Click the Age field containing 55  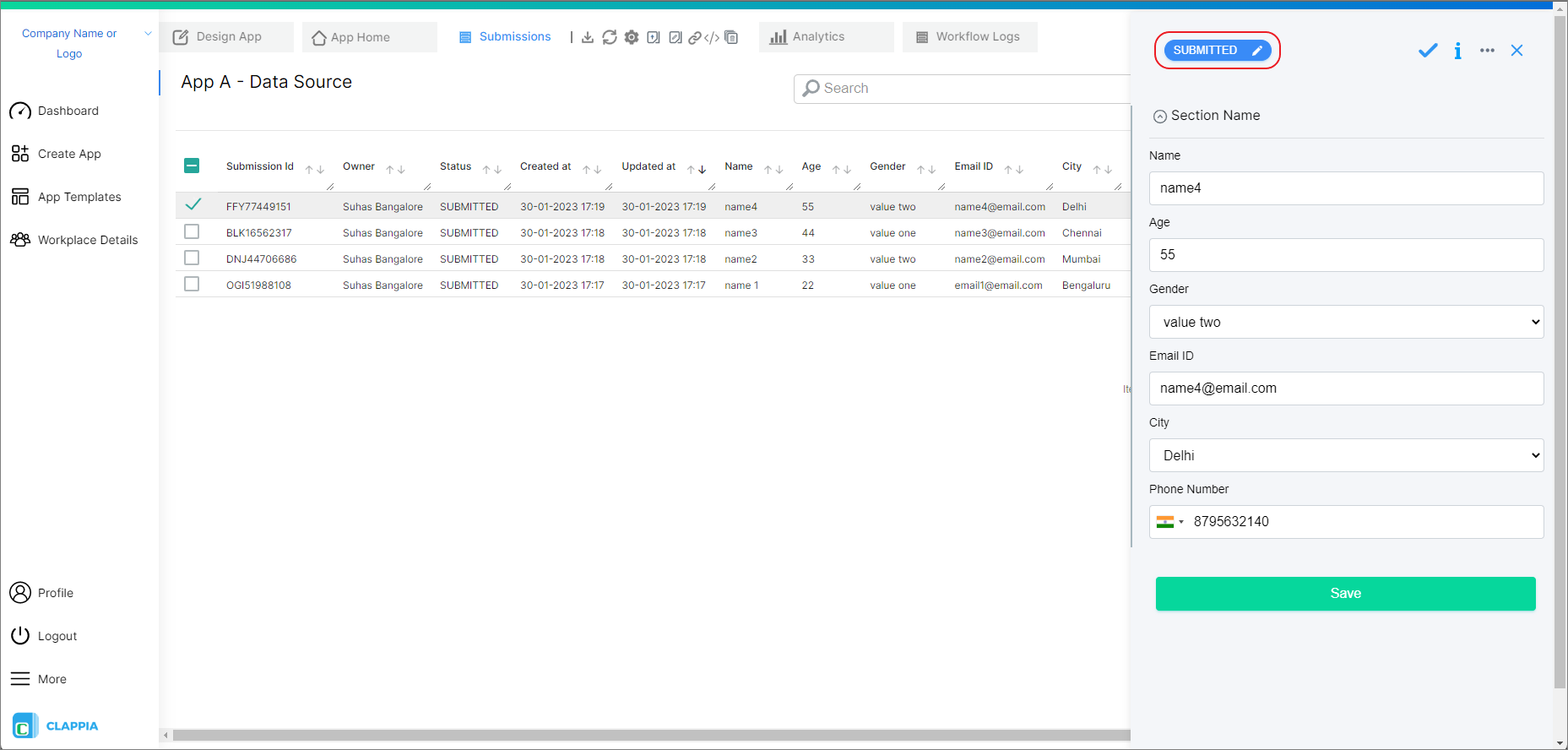pyautogui.click(x=1346, y=255)
